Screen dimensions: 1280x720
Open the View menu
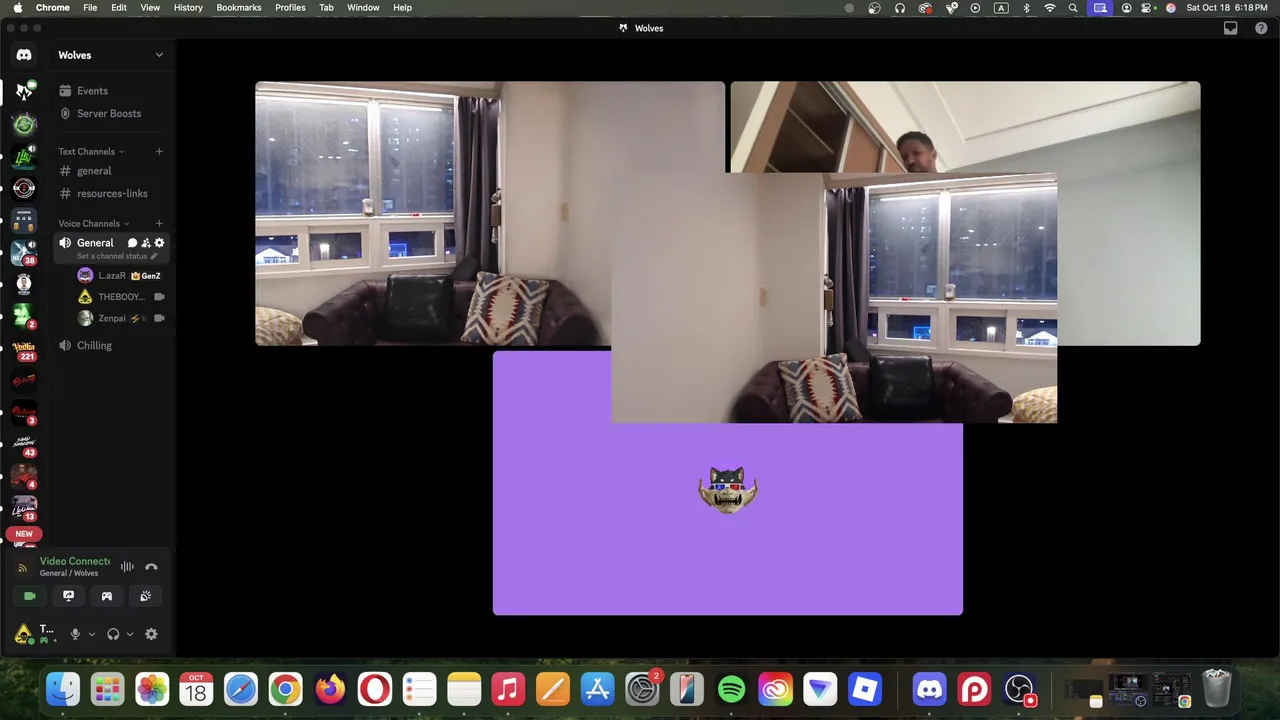150,7
